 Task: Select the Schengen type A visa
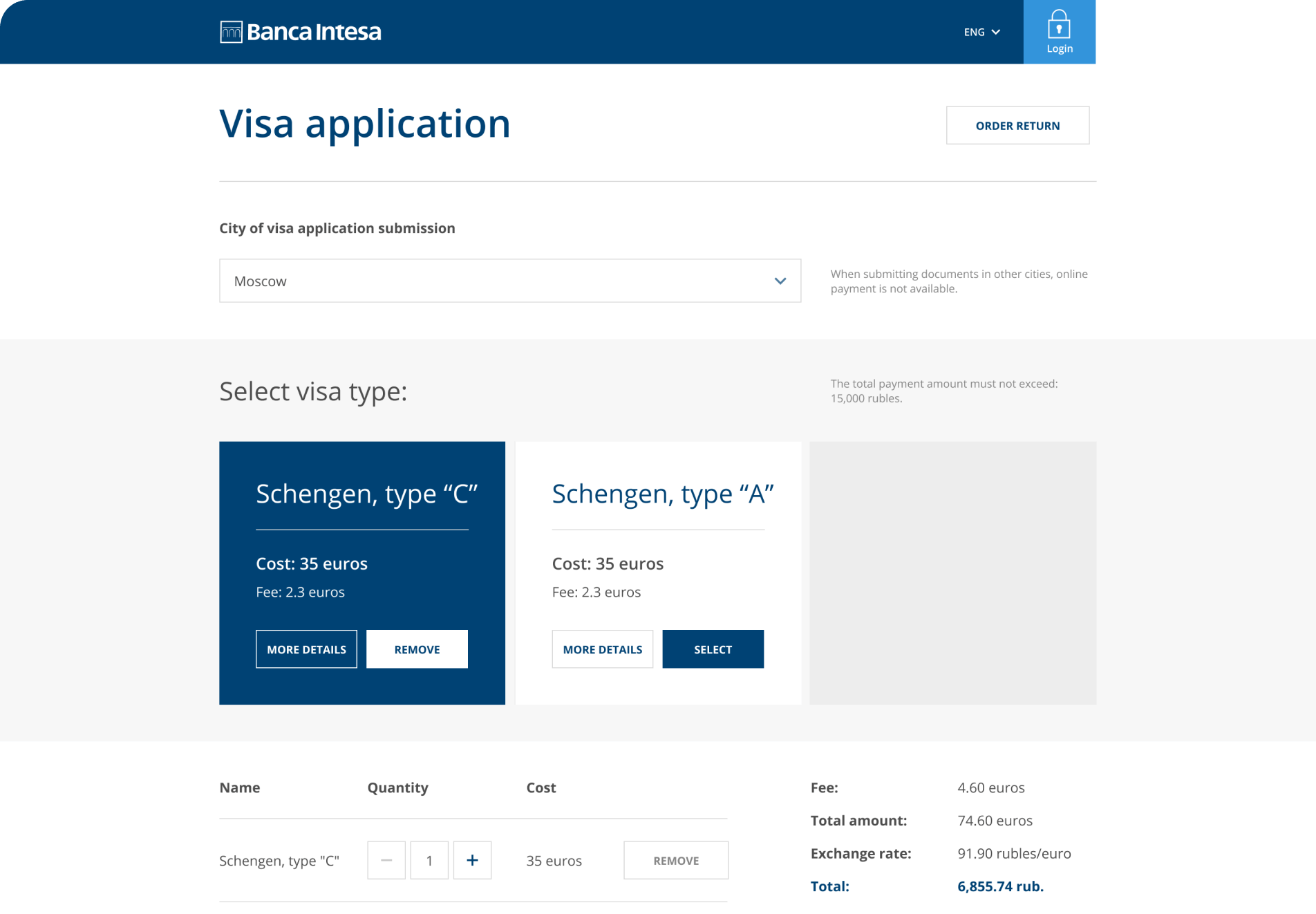713,649
